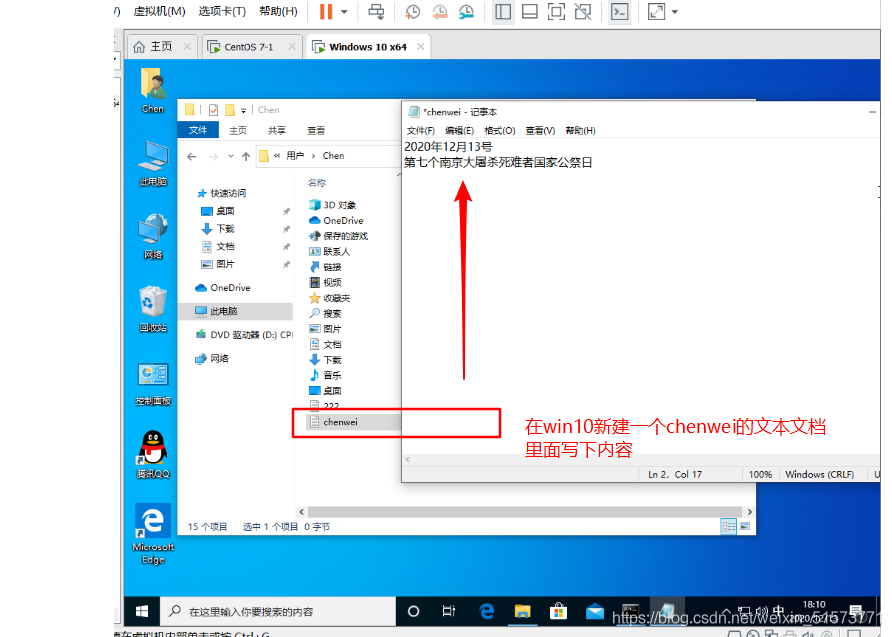Open Notepad's 格式(O) menu
This screenshot has height=637, width=892.
[x=499, y=130]
